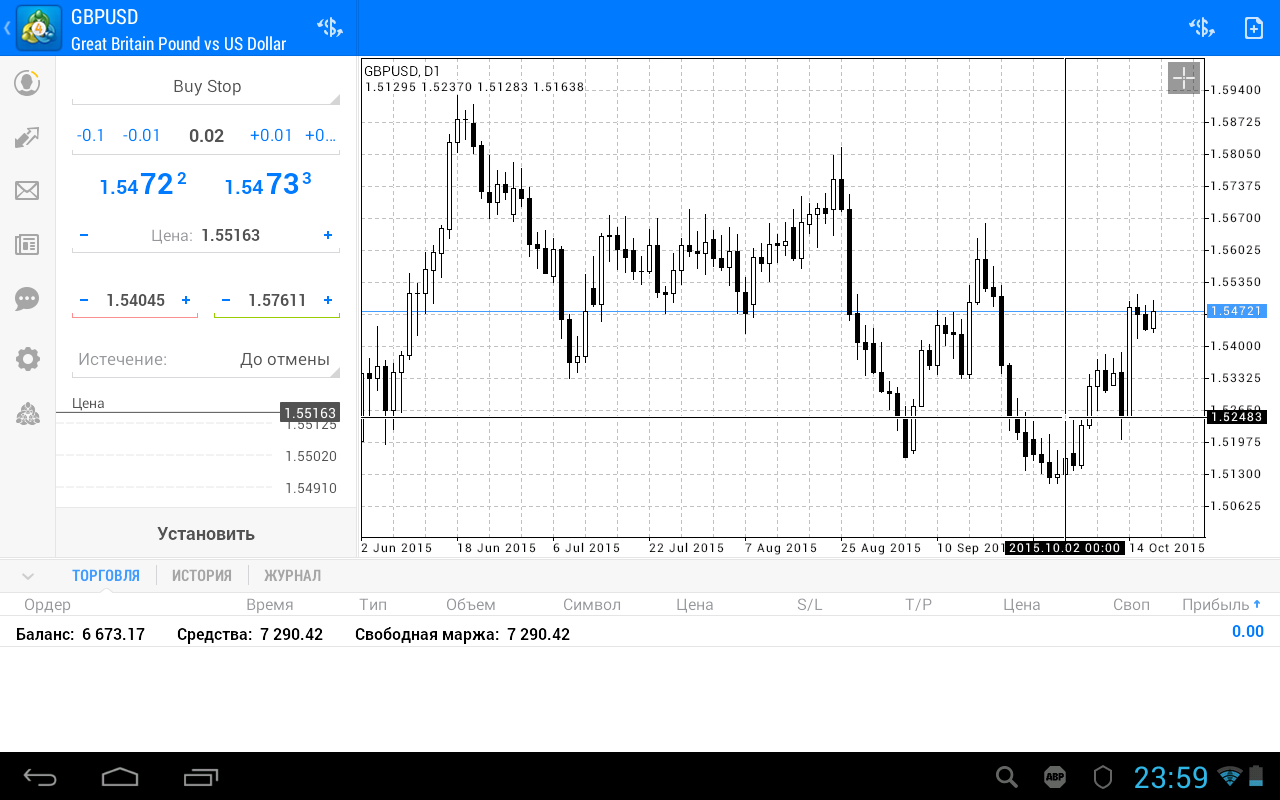
Task: Open the Mailbox envelope icon
Action: pyautogui.click(x=27, y=190)
